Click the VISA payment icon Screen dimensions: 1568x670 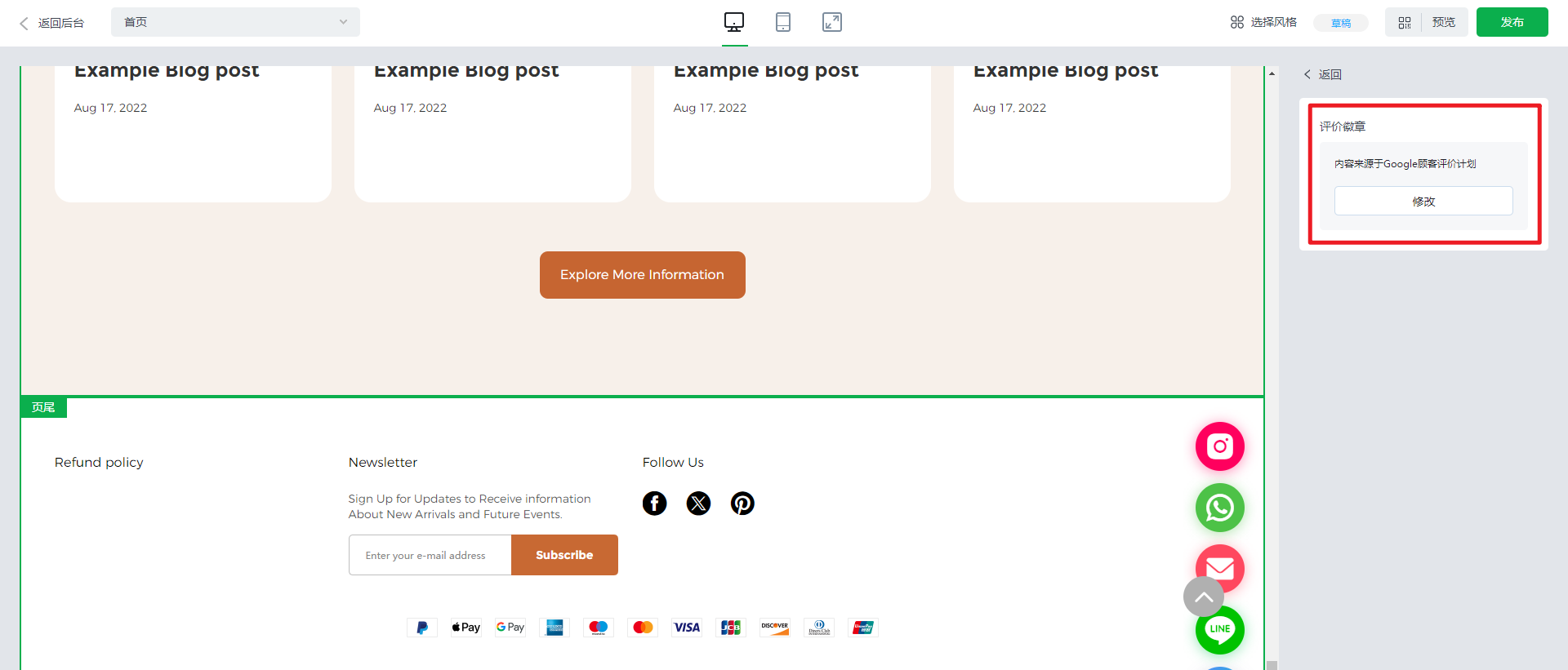point(687,628)
